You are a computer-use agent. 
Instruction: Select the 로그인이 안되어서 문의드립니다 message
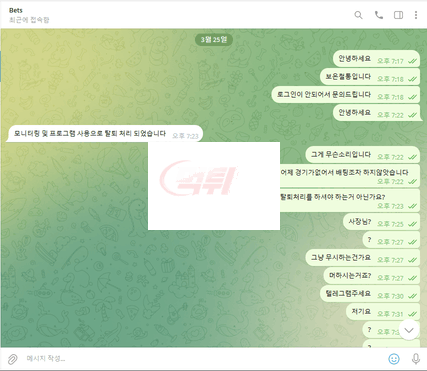[x=346, y=95]
